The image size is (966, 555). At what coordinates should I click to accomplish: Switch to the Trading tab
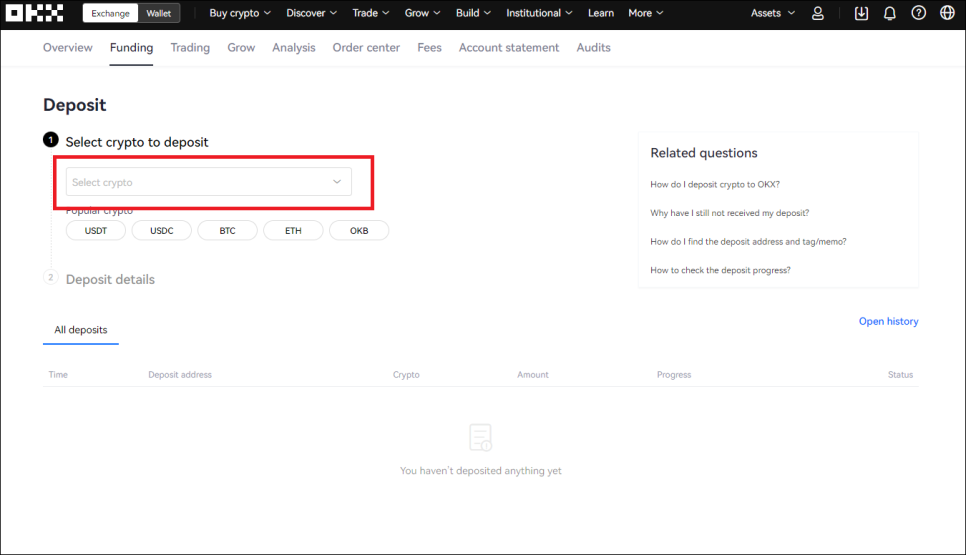tap(190, 47)
